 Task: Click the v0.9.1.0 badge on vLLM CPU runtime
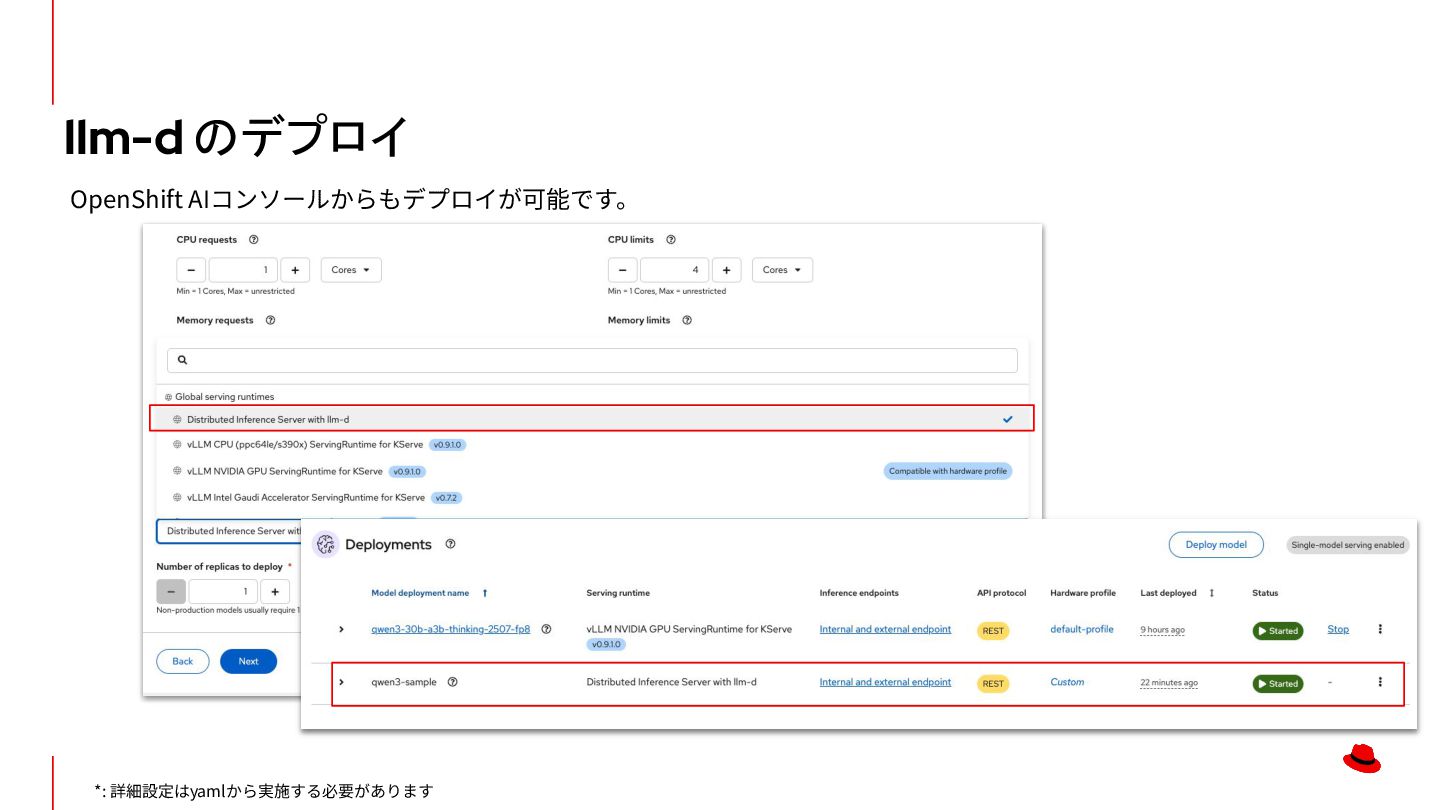448,445
